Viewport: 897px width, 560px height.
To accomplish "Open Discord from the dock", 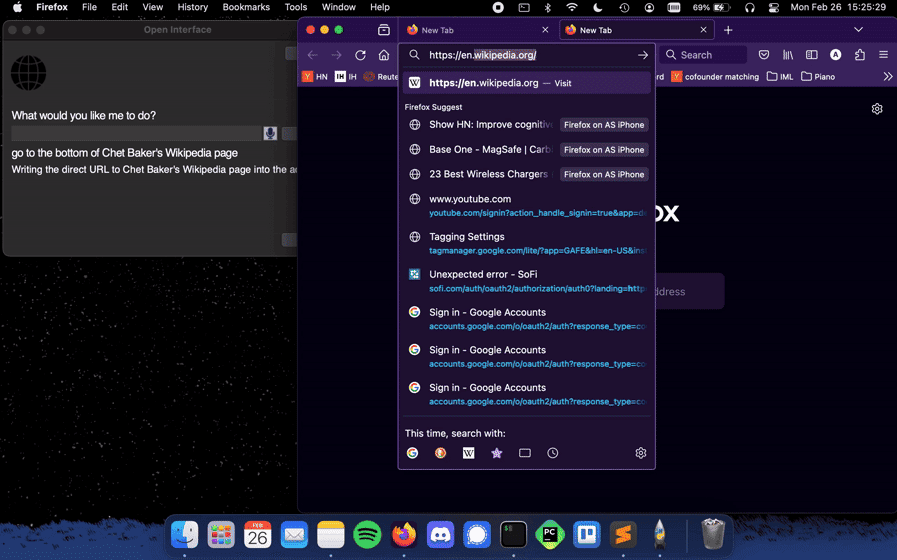I will tap(440, 535).
